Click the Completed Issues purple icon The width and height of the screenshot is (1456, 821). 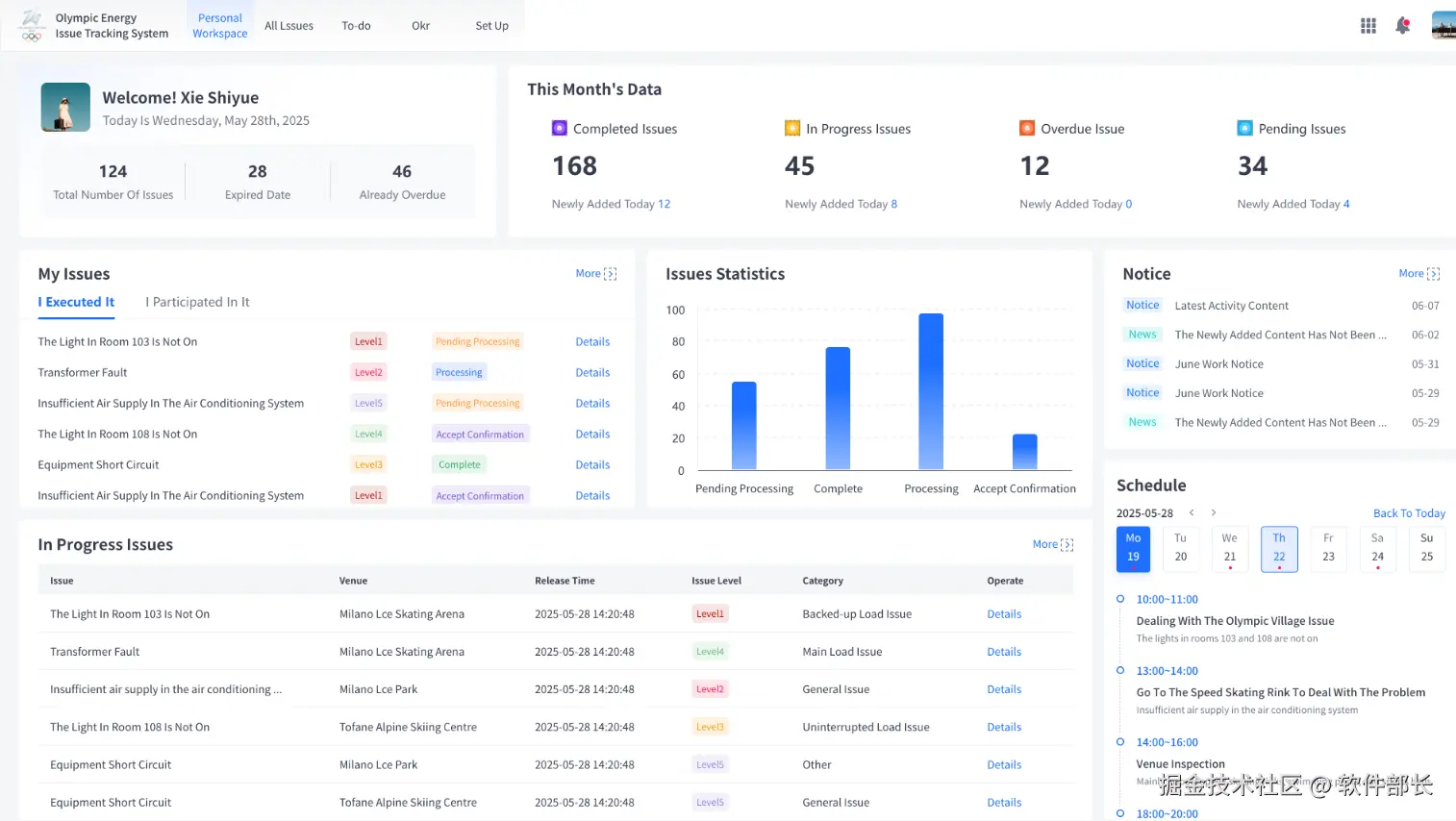coord(560,128)
